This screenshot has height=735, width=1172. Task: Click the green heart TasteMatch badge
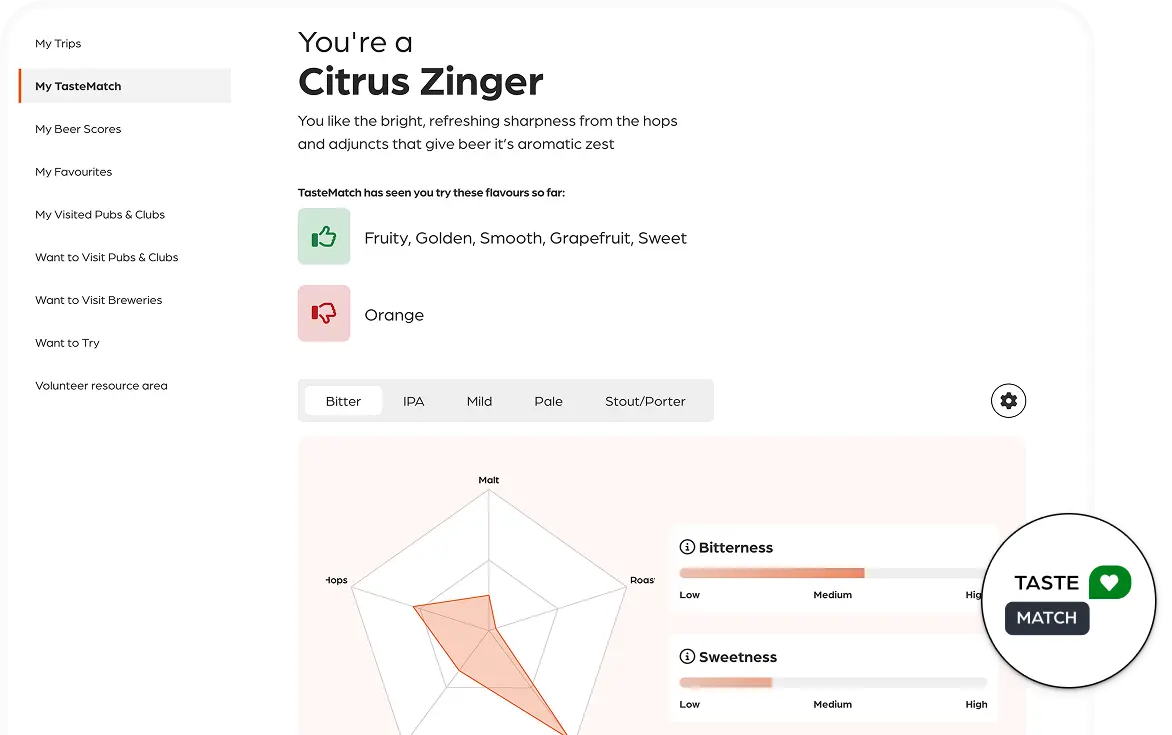(x=1109, y=582)
